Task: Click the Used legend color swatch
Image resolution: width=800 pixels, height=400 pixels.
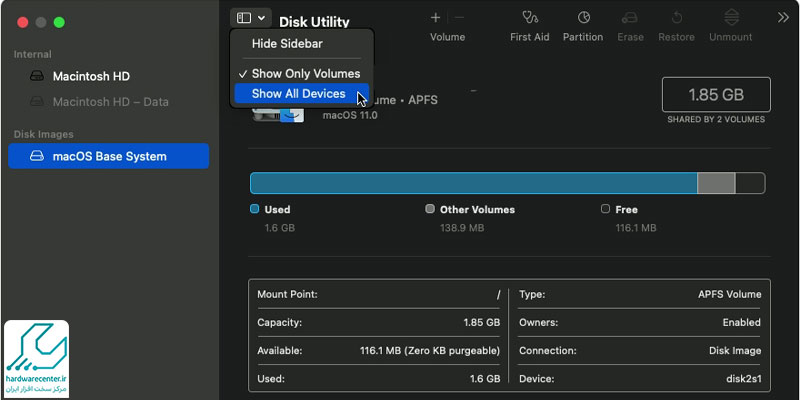Action: (255, 209)
